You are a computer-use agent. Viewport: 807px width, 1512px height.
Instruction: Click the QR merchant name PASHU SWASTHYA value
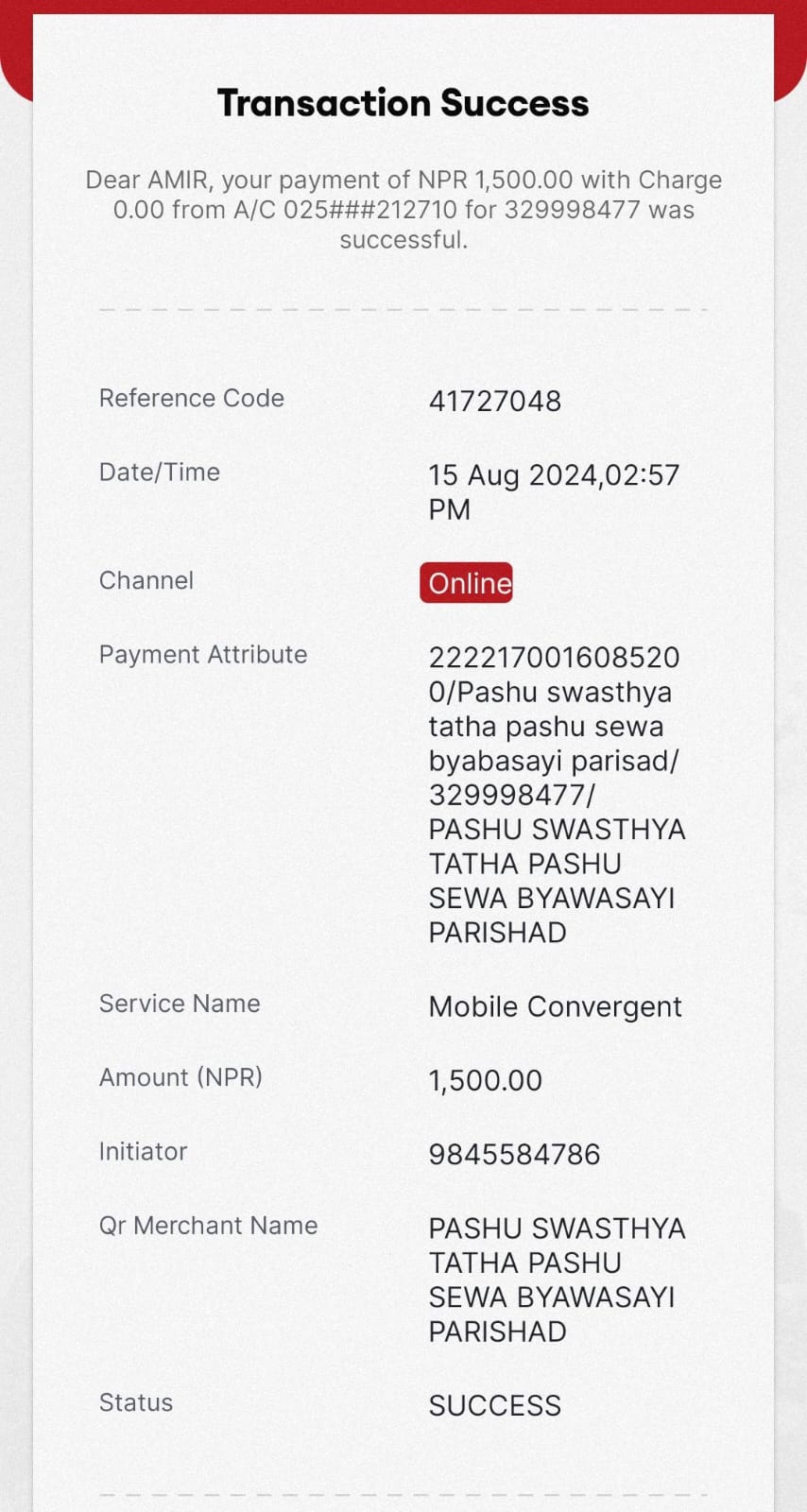[x=557, y=1280]
